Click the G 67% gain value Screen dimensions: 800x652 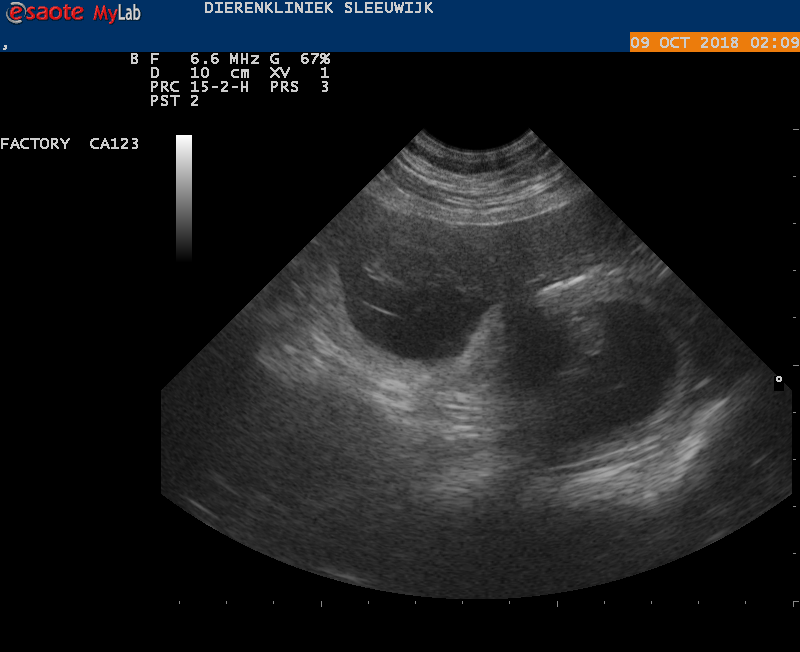300,59
